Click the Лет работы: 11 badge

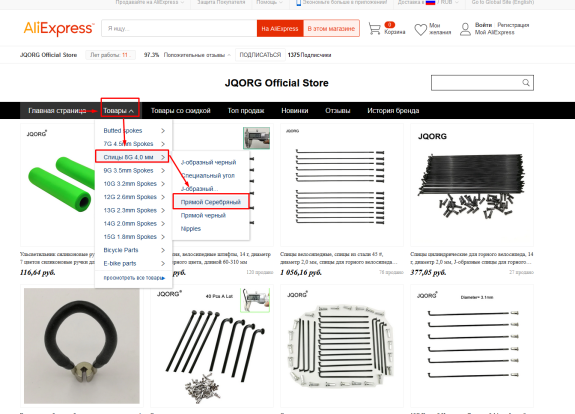point(110,55)
